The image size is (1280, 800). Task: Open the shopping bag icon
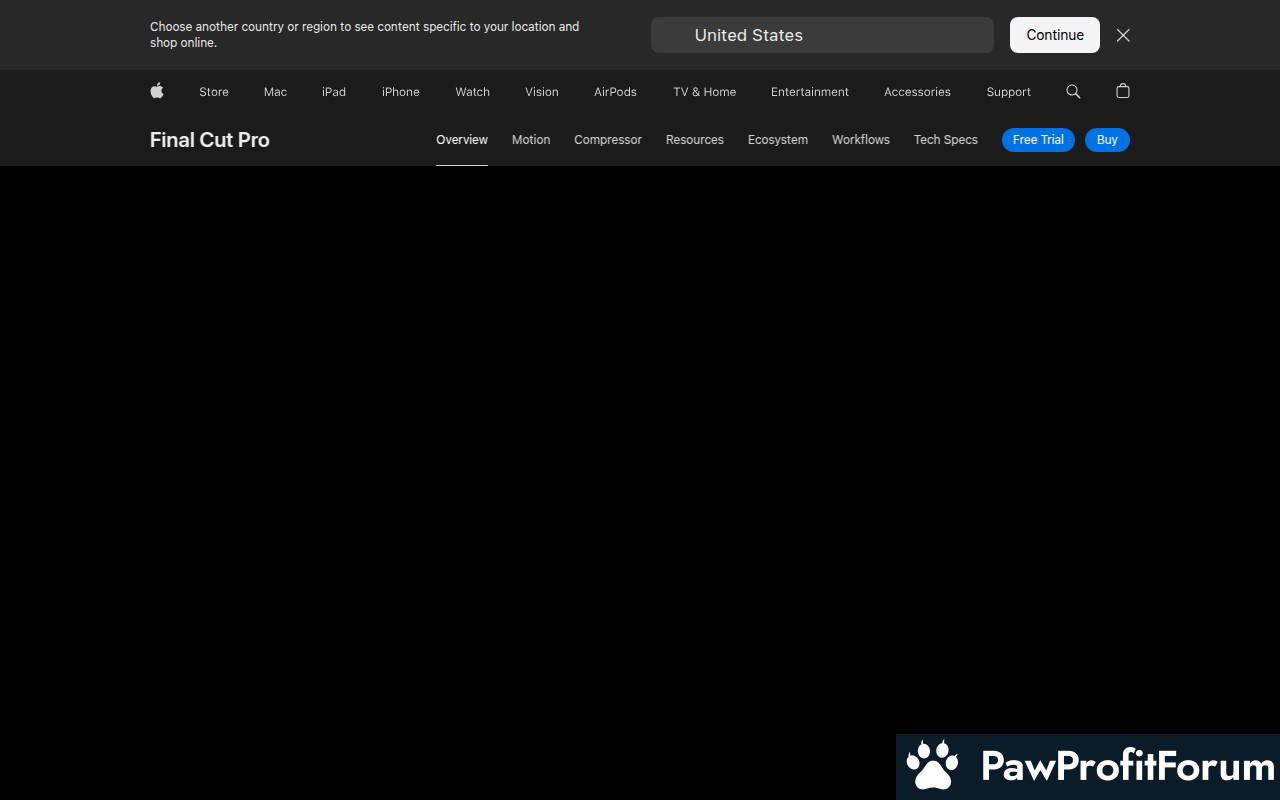tap(1123, 91)
